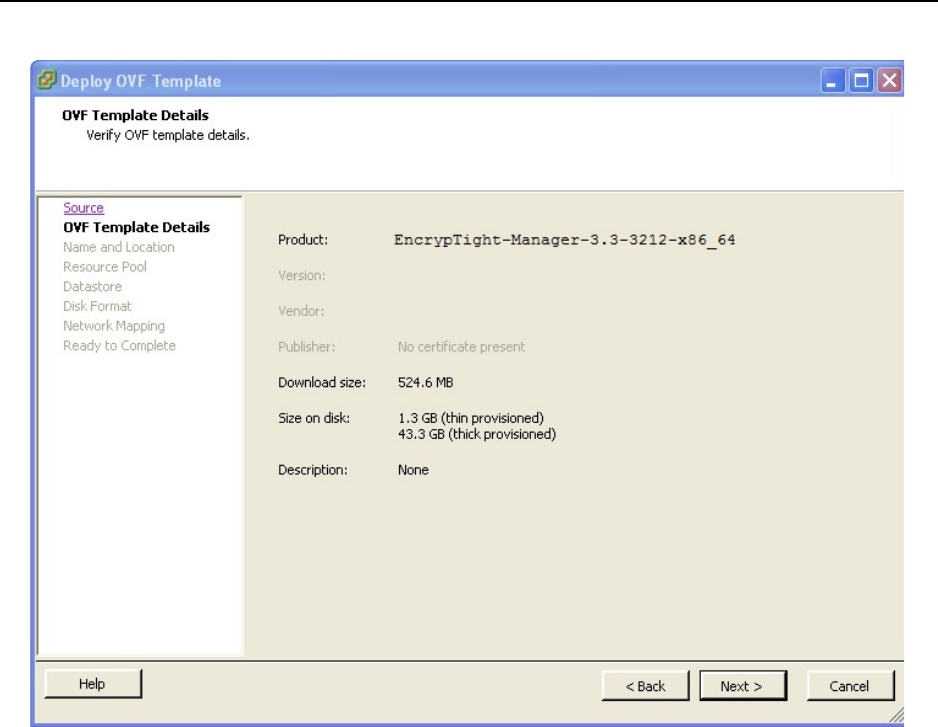Click the Ready to Complete step
938x727 pixels.
click(119, 345)
